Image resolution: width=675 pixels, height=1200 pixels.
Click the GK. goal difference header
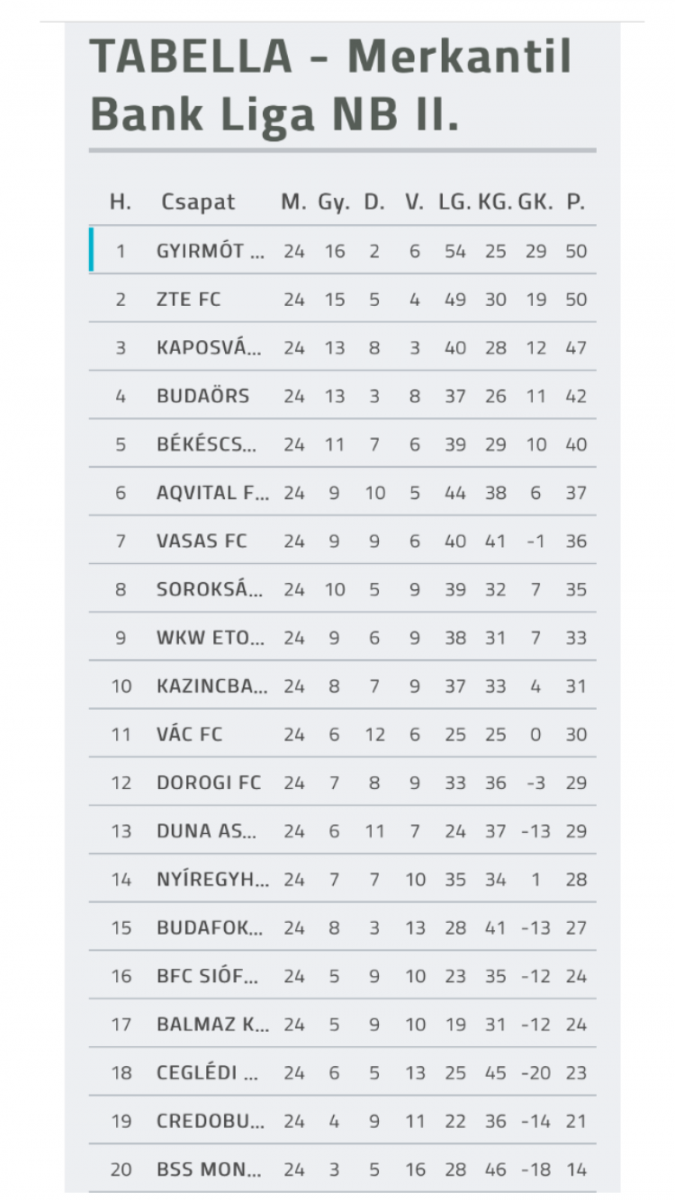[536, 201]
